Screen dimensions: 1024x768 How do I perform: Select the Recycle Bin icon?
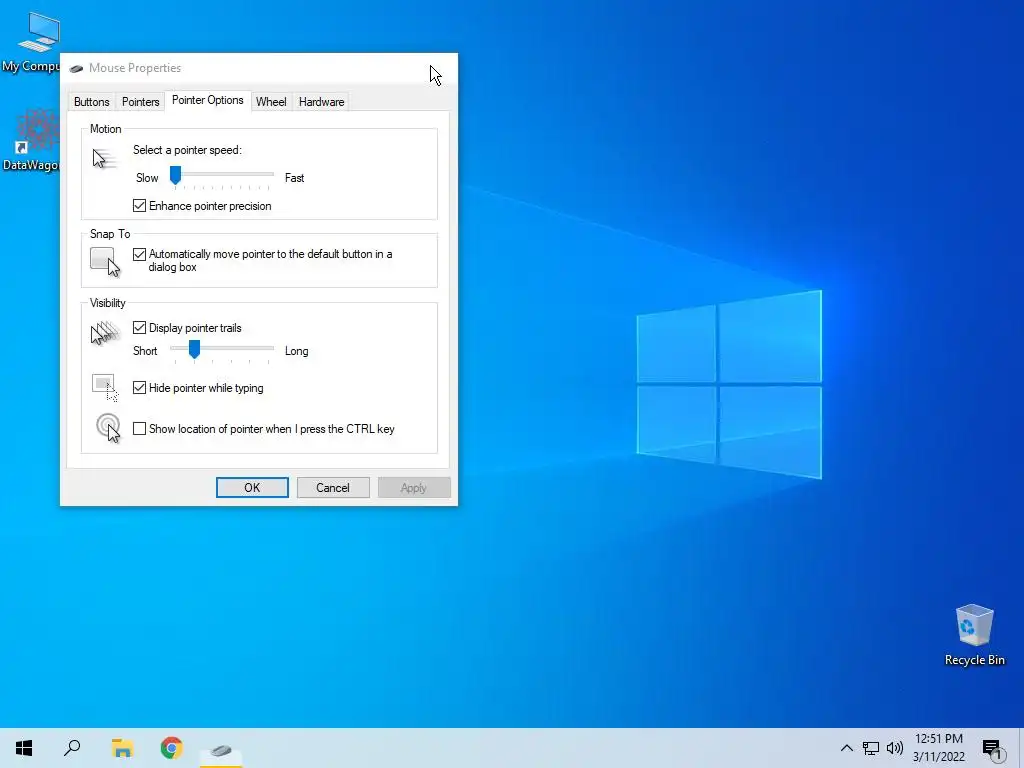pos(974,634)
